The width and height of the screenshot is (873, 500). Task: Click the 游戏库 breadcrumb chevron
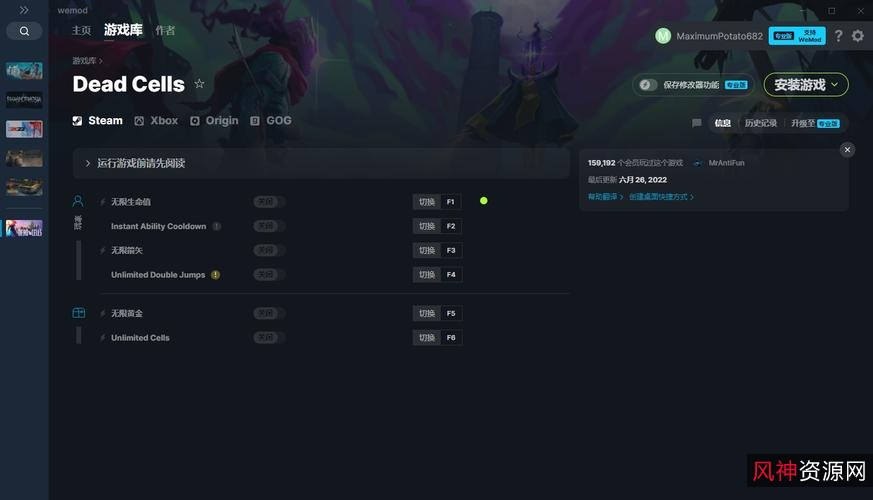tap(101, 61)
